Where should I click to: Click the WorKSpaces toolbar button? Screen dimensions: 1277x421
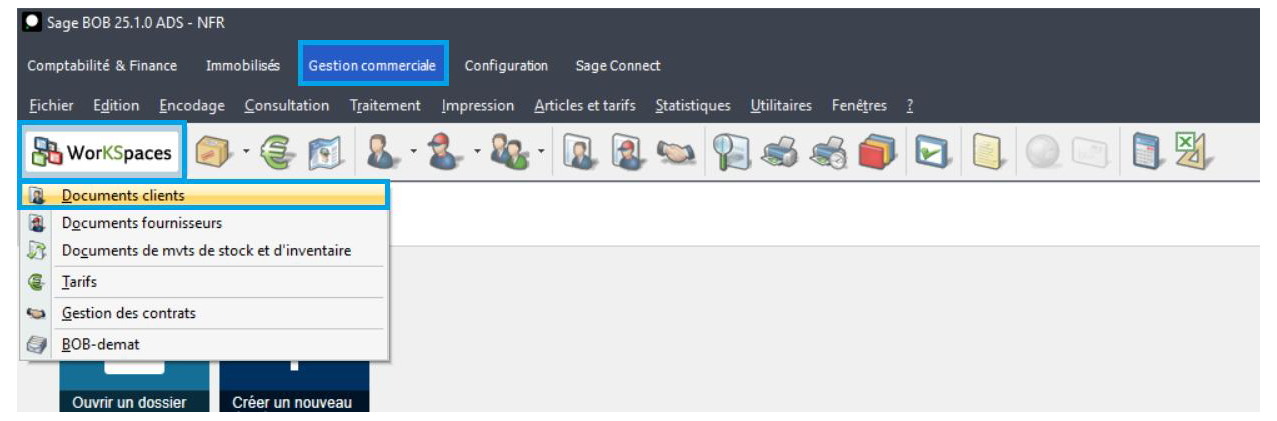click(102, 152)
